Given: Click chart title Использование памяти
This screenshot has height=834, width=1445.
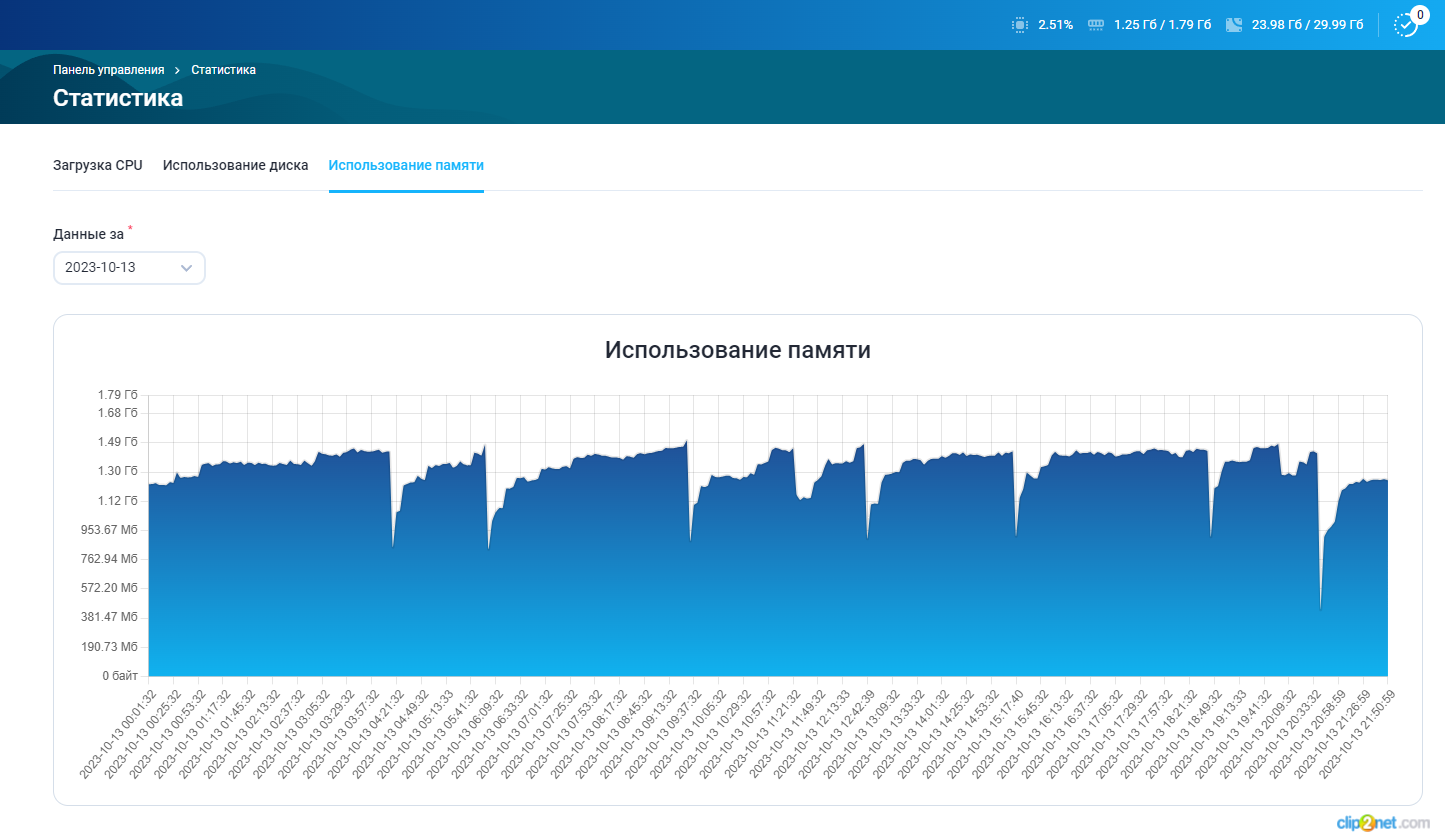Looking at the screenshot, I should point(738,350).
